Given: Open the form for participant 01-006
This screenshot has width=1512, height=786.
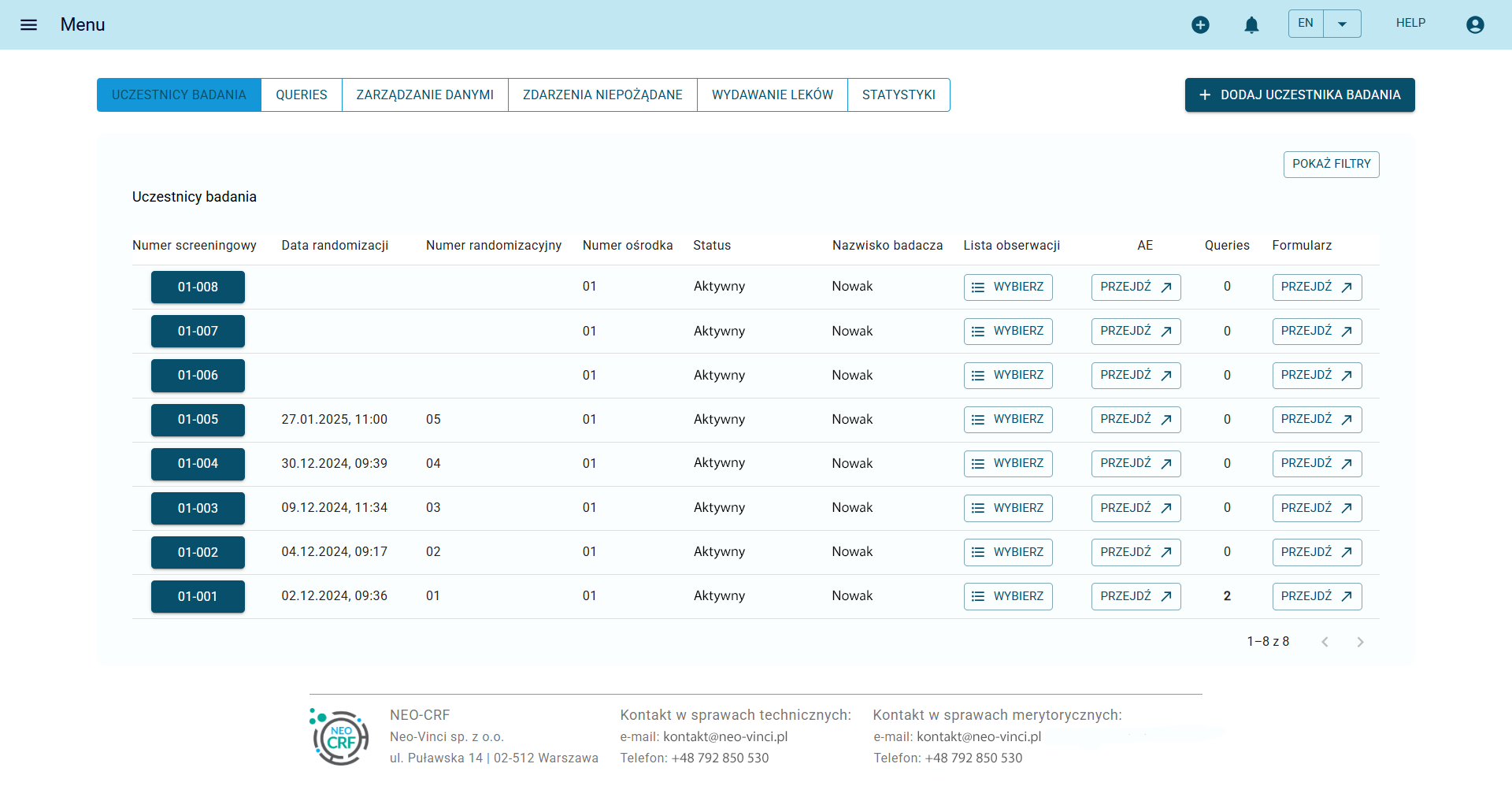Looking at the screenshot, I should tap(1316, 376).
